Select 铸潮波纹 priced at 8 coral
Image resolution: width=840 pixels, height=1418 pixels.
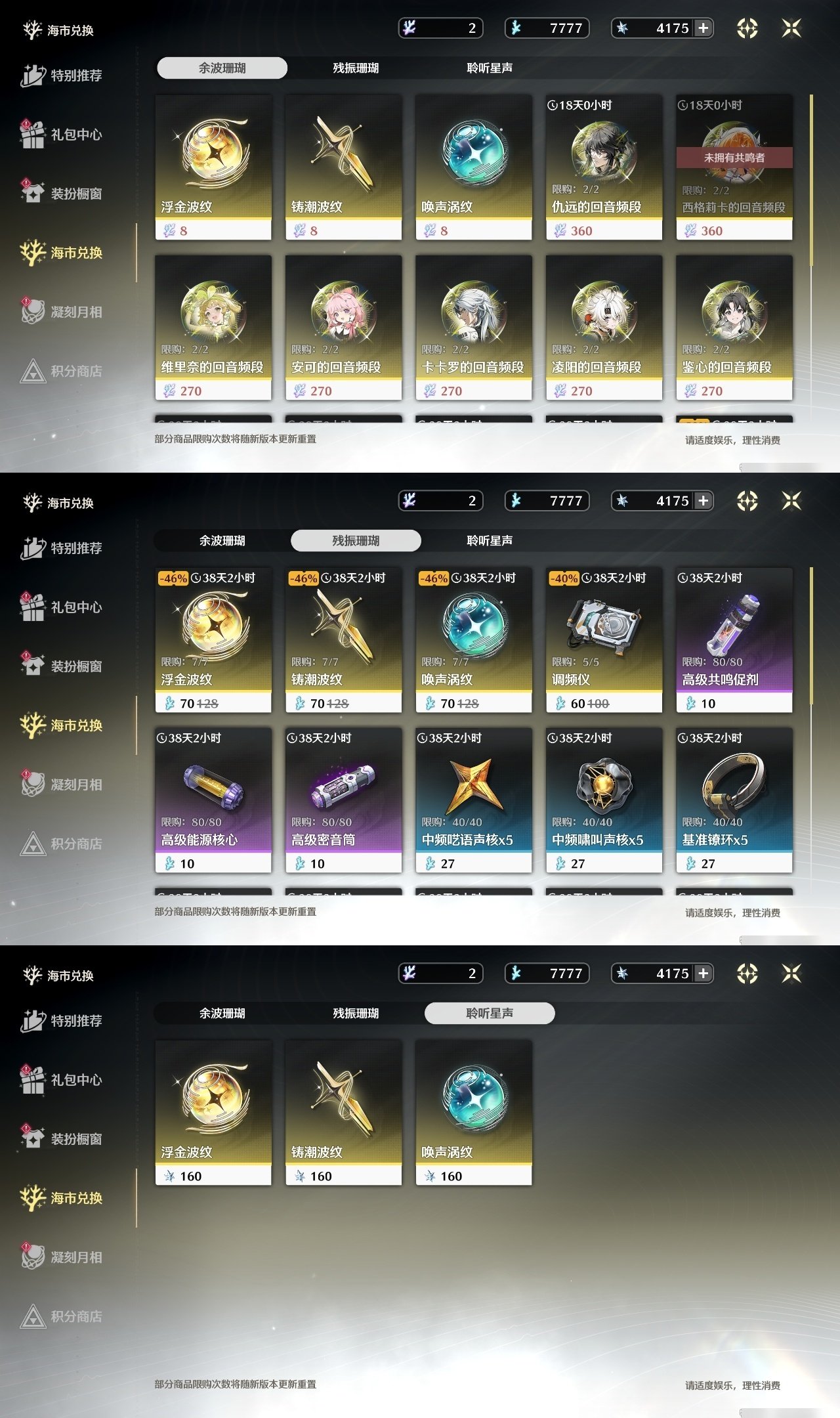point(343,167)
